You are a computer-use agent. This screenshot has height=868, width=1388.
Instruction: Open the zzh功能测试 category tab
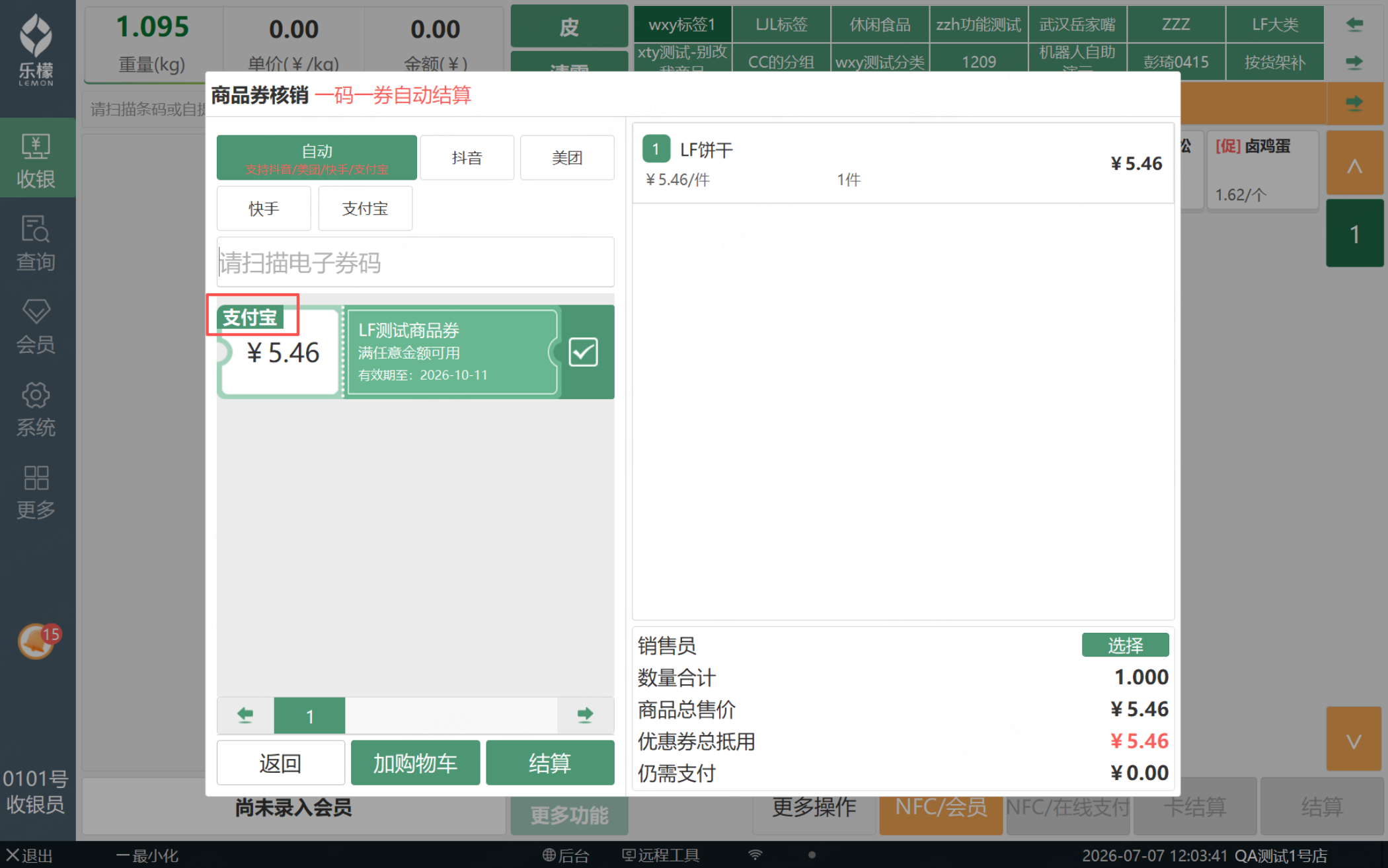click(979, 24)
